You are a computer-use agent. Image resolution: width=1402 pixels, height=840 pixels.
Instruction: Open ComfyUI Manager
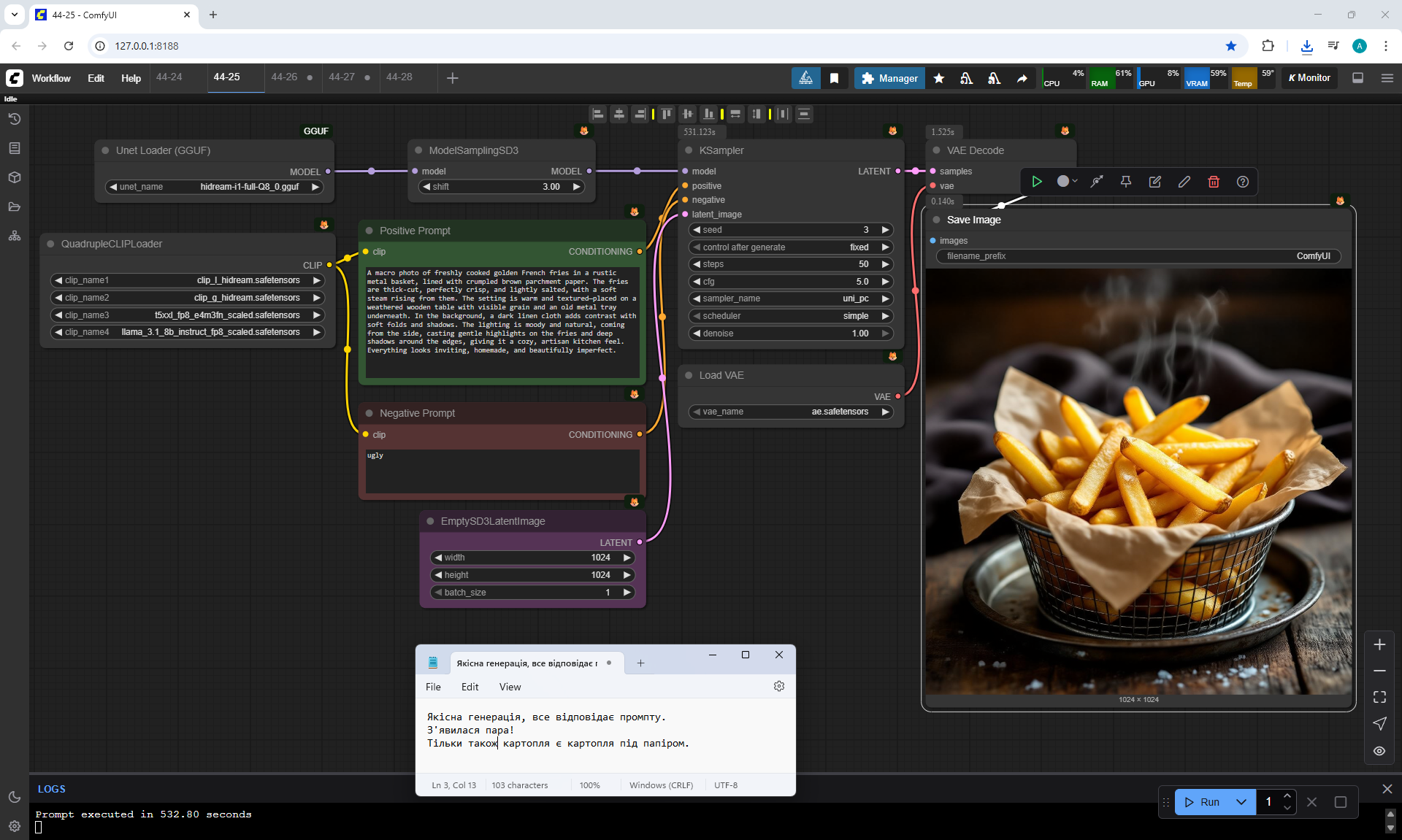point(889,78)
